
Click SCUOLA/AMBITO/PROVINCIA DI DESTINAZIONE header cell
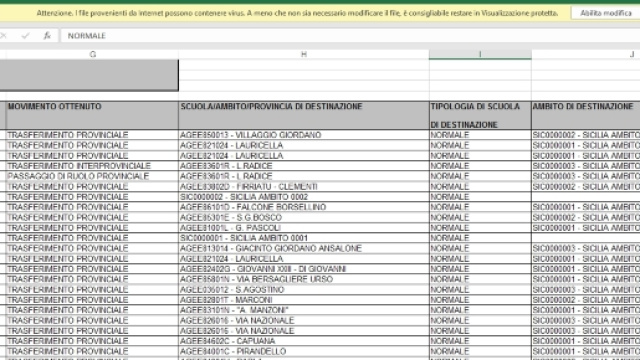pyautogui.click(x=304, y=116)
